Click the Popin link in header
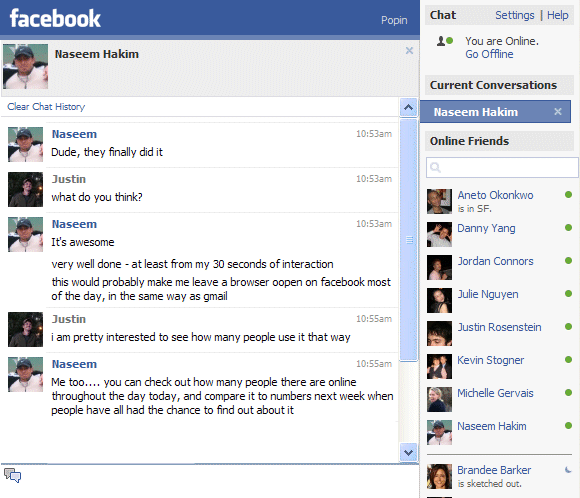This screenshot has width=580, height=498. coord(394,20)
